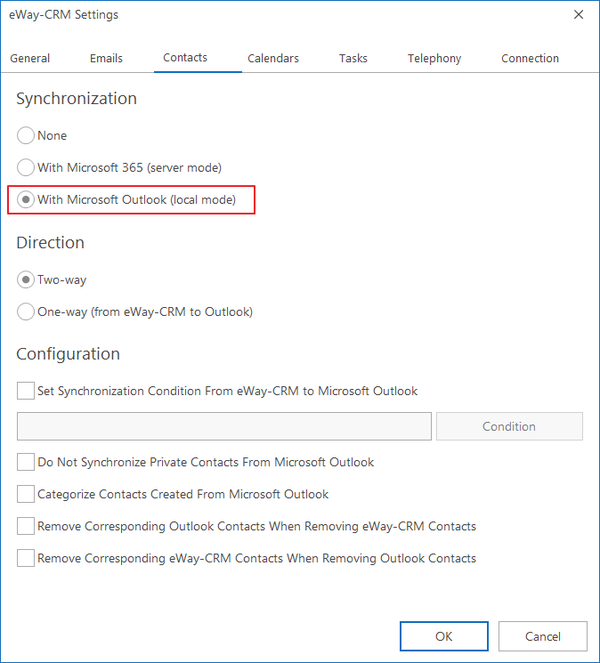This screenshot has height=663, width=600.
Task: Select the Contacts tab
Action: pyautogui.click(x=185, y=58)
